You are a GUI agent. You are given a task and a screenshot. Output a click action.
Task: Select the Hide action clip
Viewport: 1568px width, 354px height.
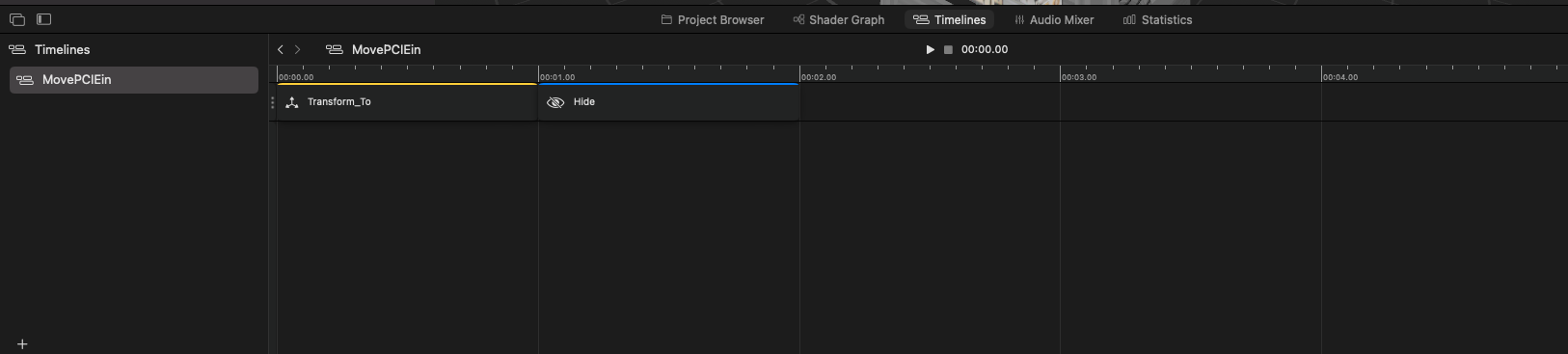(668, 102)
